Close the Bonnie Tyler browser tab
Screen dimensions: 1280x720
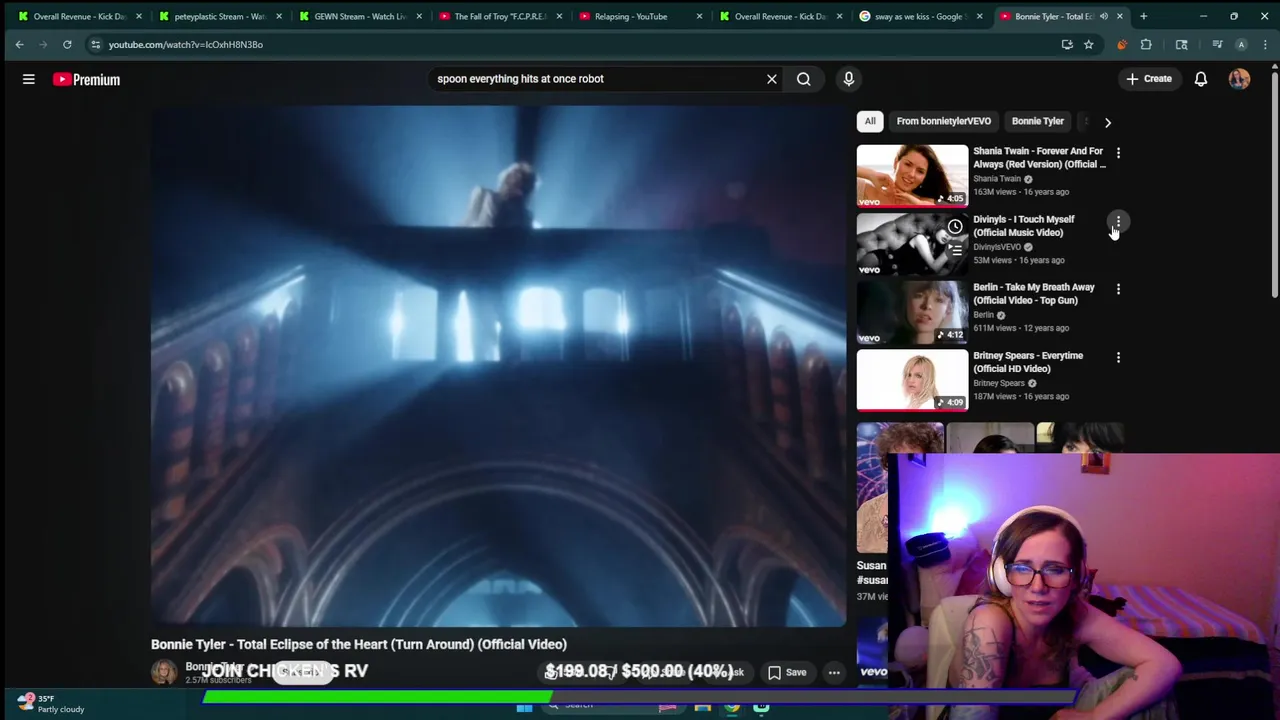click(1119, 16)
